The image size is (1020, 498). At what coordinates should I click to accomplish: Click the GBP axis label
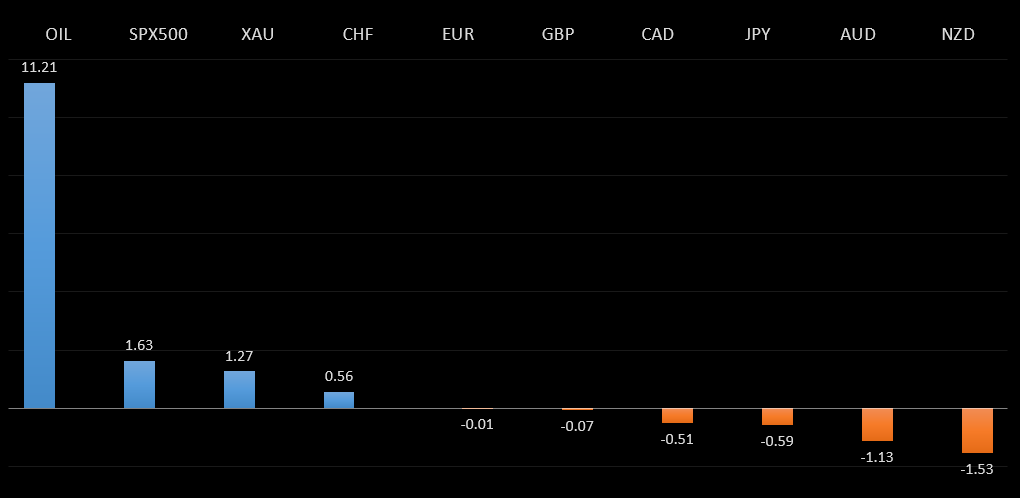(558, 34)
